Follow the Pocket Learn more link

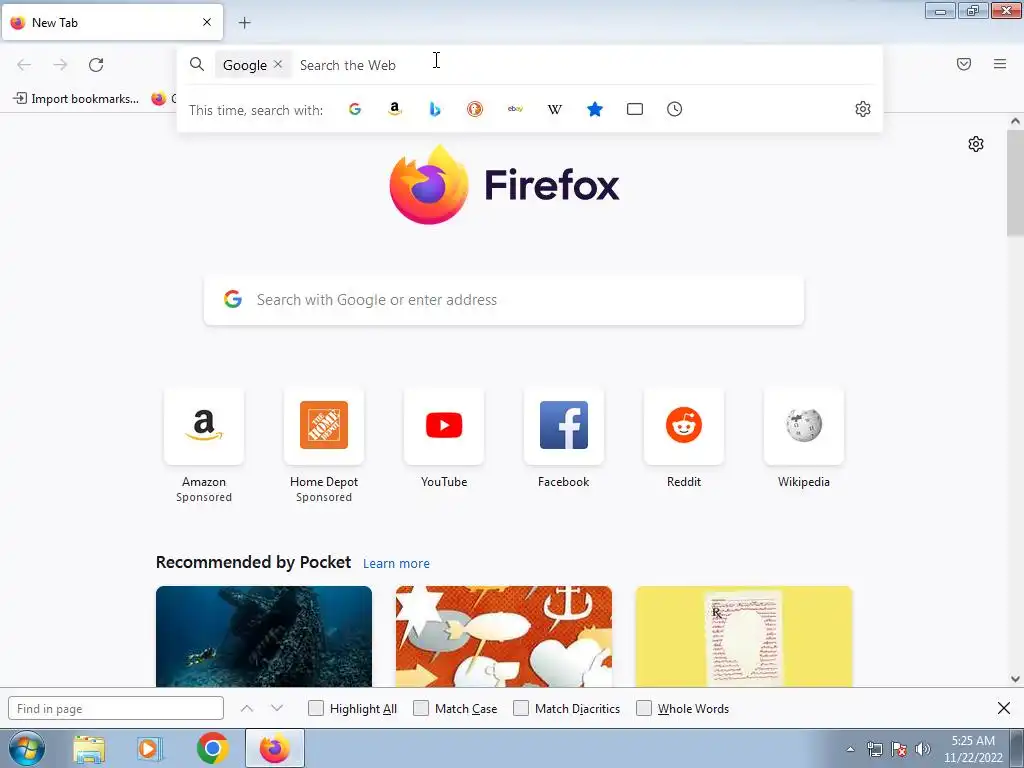coord(396,564)
